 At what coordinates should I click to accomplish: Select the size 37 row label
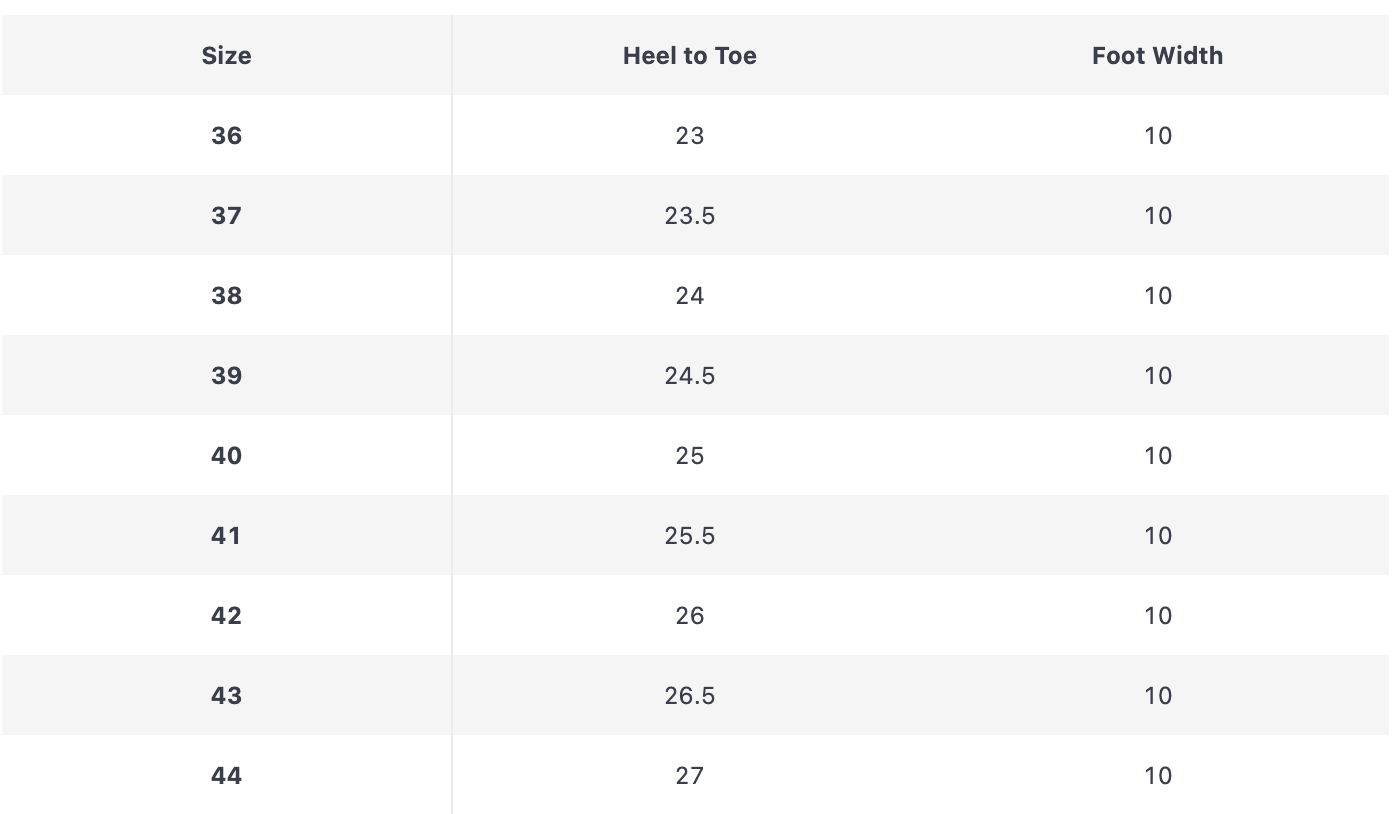click(226, 215)
